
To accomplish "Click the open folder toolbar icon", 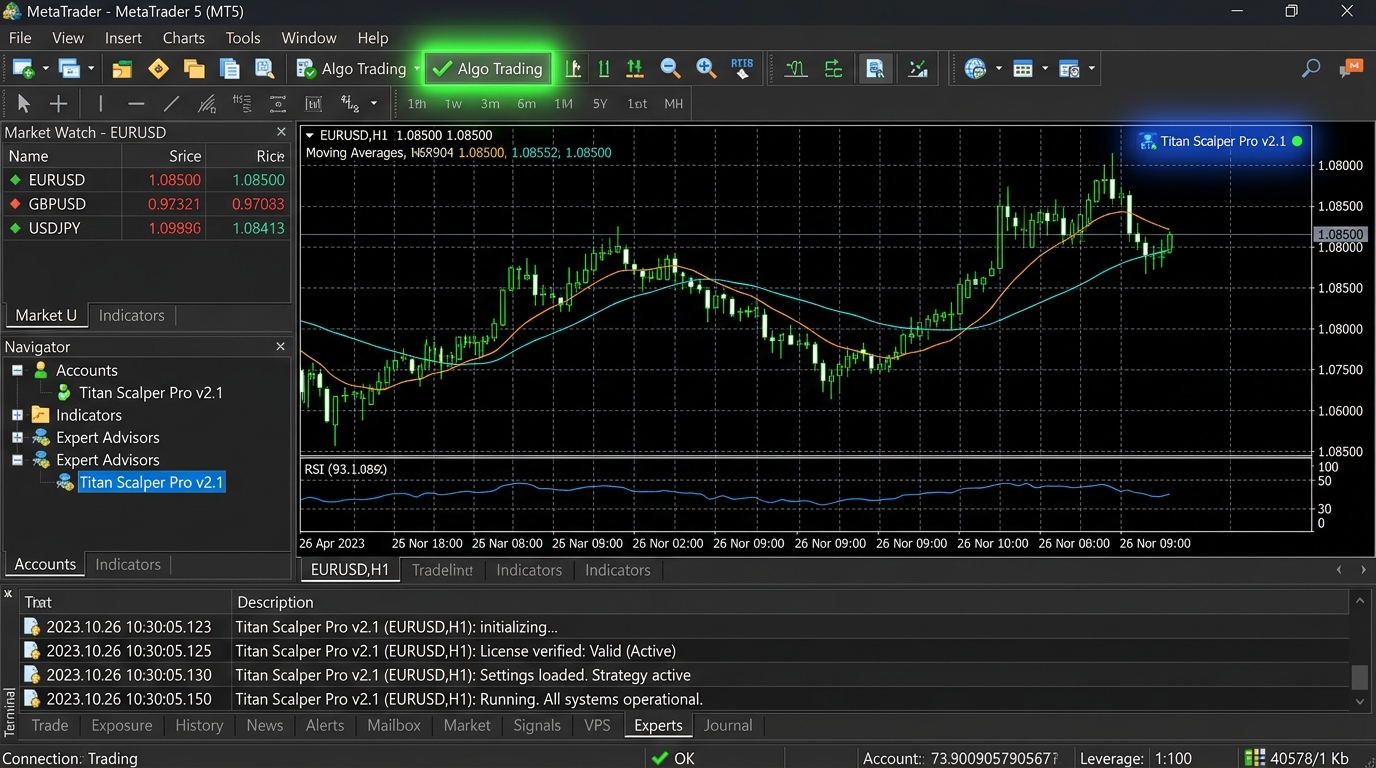I will click(122, 69).
